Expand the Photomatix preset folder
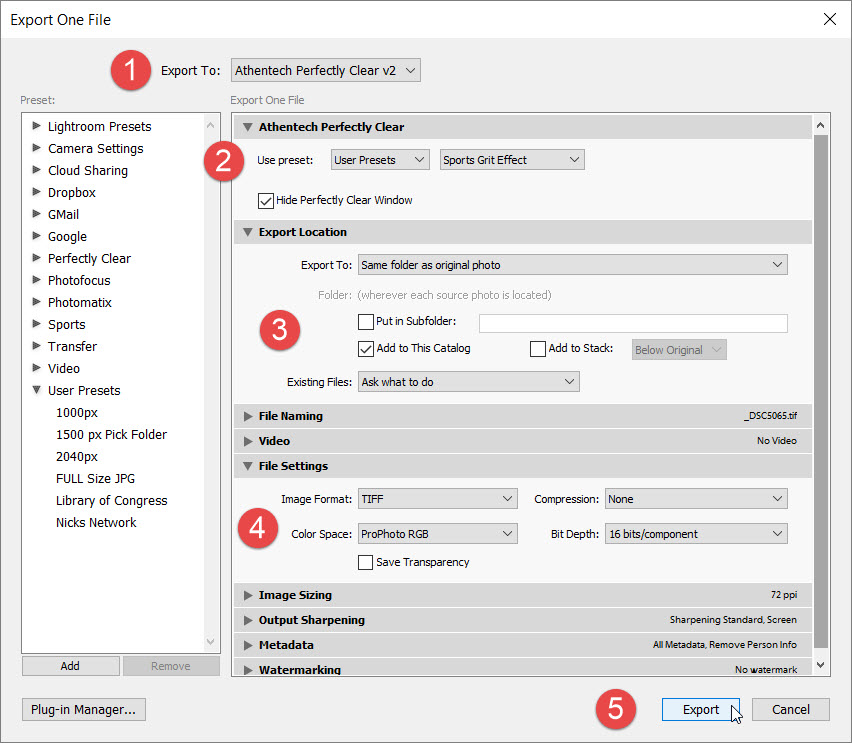Viewport: 852px width, 743px height. [36, 302]
